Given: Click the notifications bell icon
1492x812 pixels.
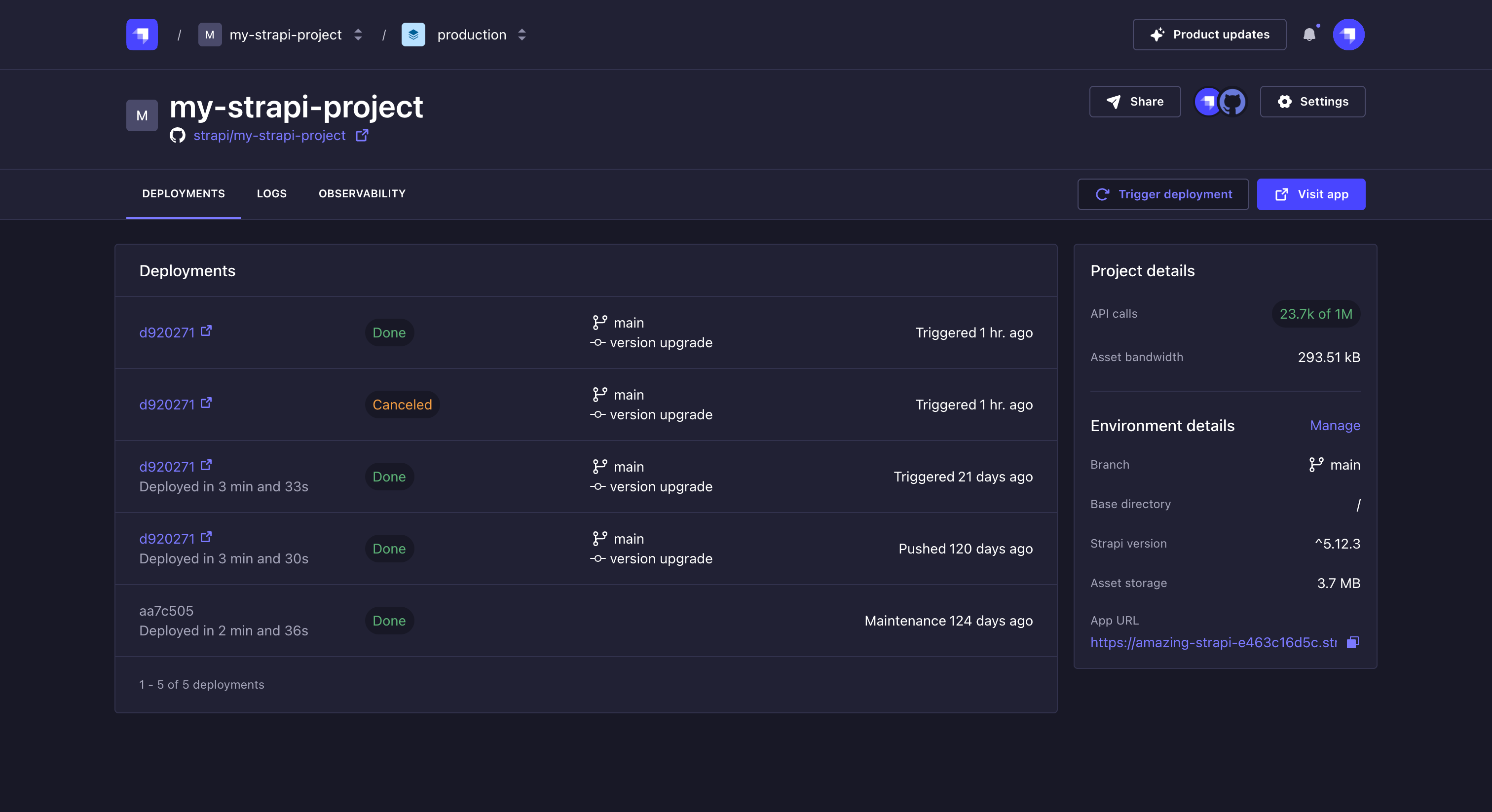Looking at the screenshot, I should click(1309, 35).
